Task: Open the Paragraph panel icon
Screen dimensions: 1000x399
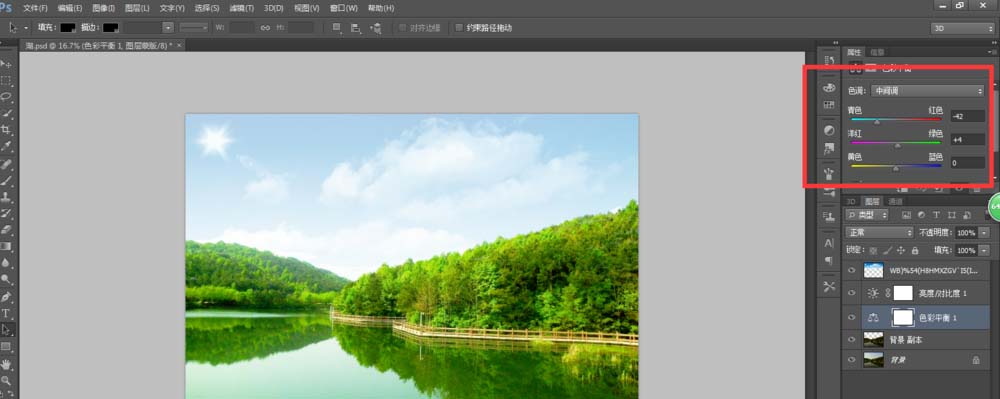Action: click(x=828, y=260)
